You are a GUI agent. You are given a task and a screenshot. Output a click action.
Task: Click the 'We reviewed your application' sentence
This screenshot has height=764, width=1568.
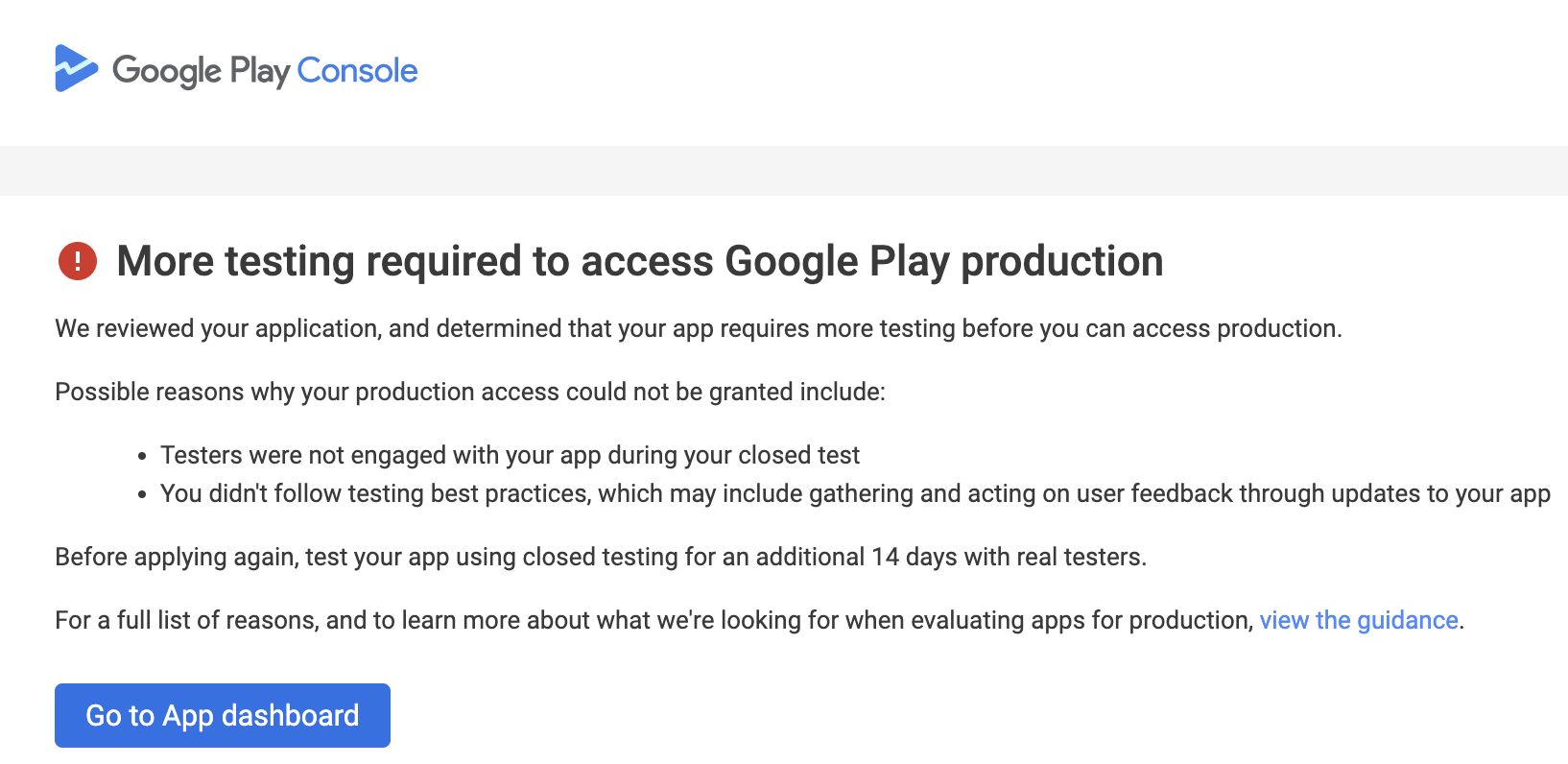[698, 328]
